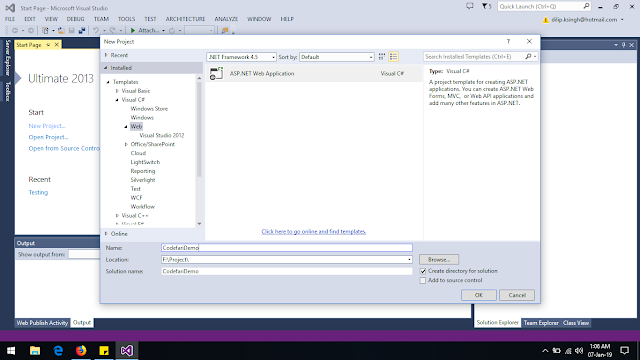This screenshot has width=640, height=360.
Task: Click the Solution Explorer panel auto-hide pin
Action: pos(624,45)
